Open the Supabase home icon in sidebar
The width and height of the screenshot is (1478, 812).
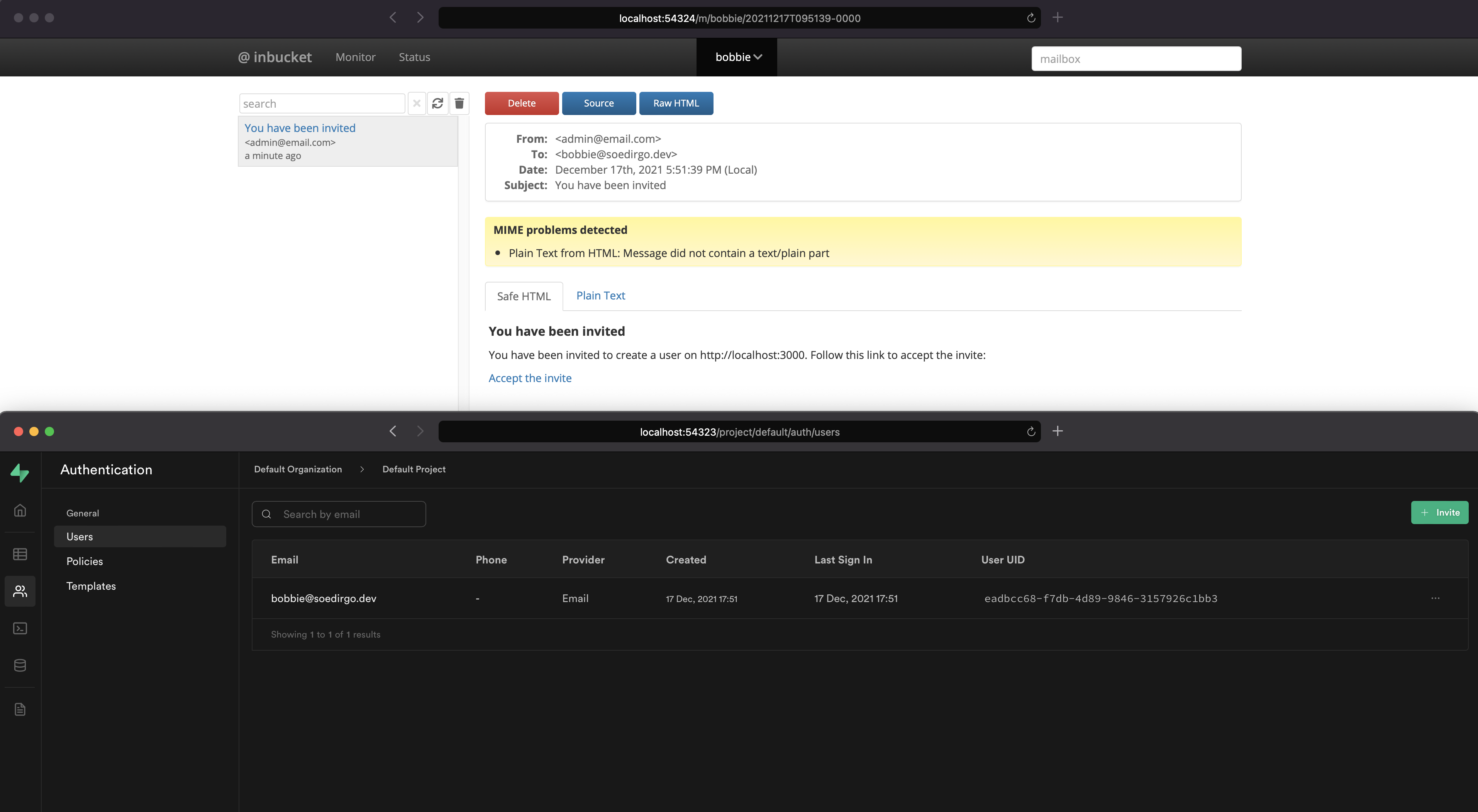click(20, 510)
